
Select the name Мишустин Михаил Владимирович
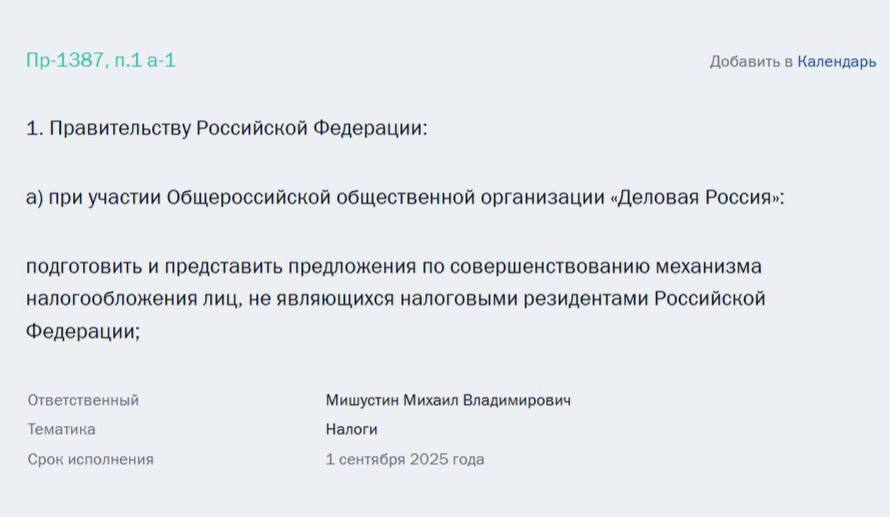click(x=448, y=400)
